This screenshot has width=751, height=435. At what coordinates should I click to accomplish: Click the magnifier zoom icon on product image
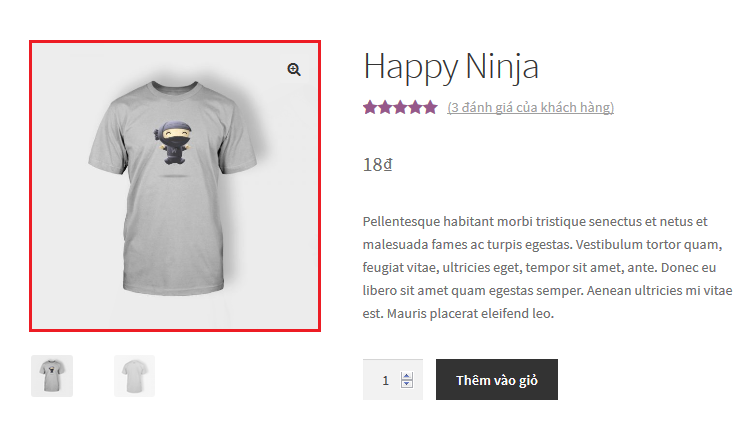[294, 69]
